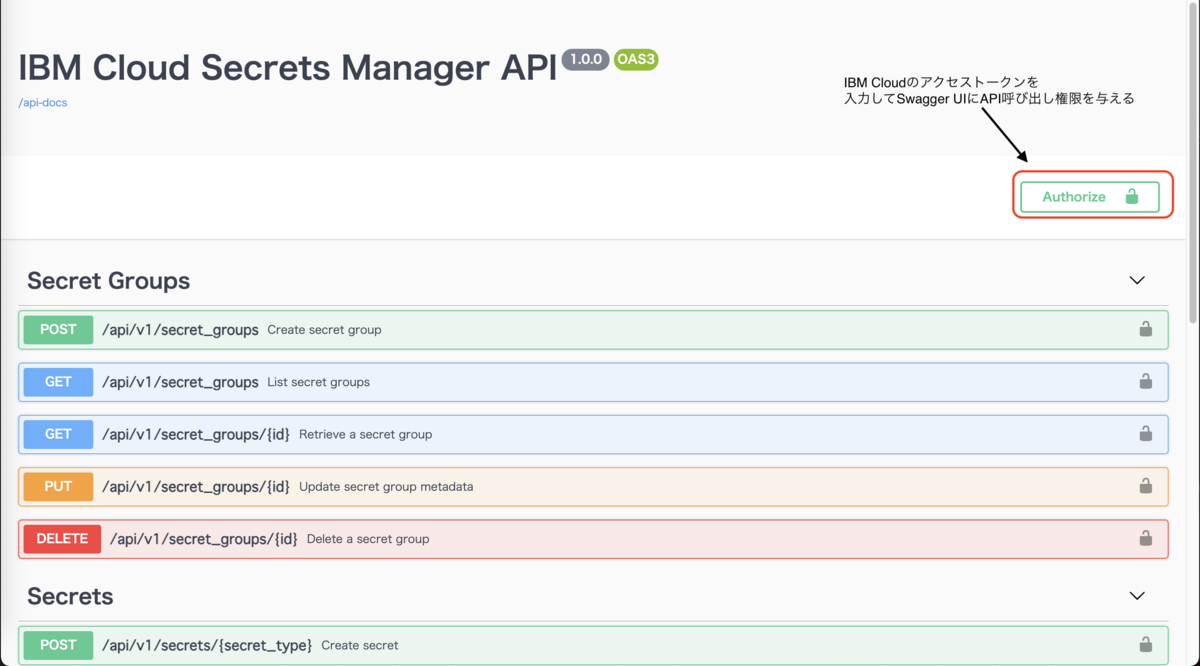Click the red DELETE badge for Delete a secret group
Screen dimensions: 1200x666
62,538
